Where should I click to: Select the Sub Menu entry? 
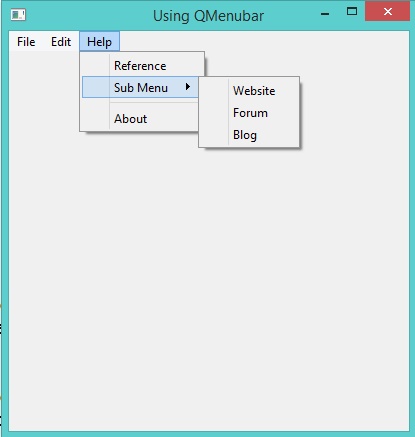140,87
